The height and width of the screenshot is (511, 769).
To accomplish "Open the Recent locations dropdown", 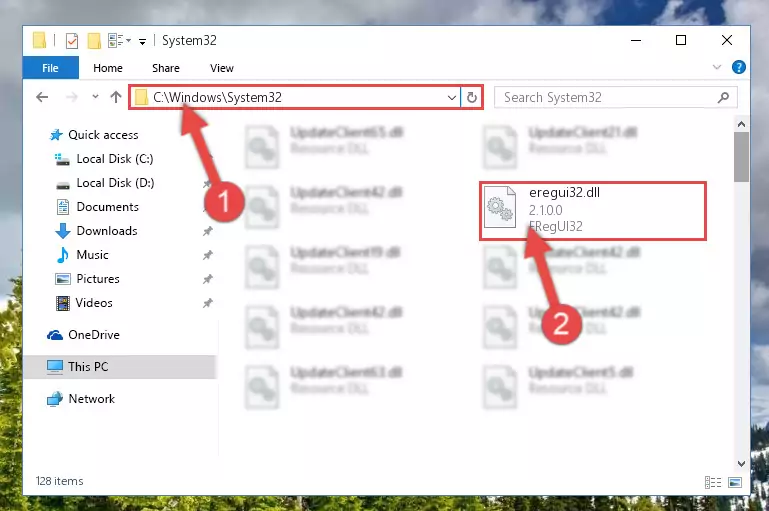I will [x=95, y=97].
